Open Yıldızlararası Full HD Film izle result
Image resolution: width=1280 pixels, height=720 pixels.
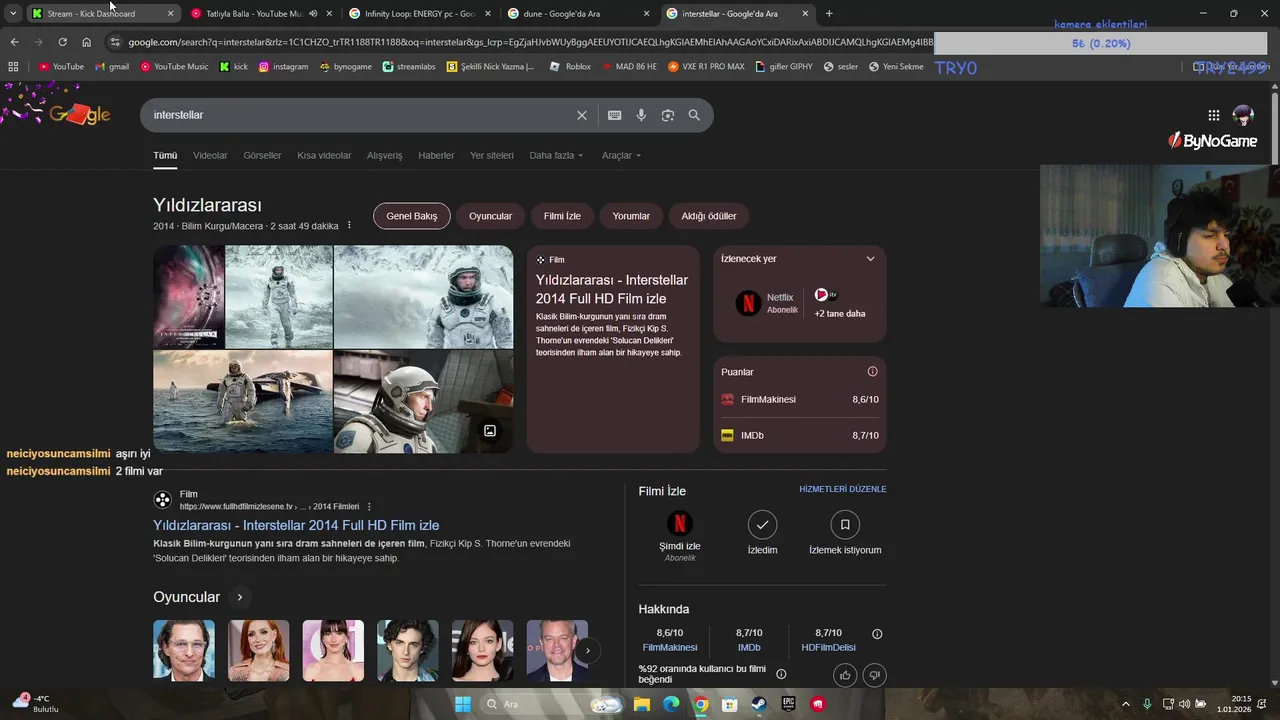pyautogui.click(x=296, y=525)
